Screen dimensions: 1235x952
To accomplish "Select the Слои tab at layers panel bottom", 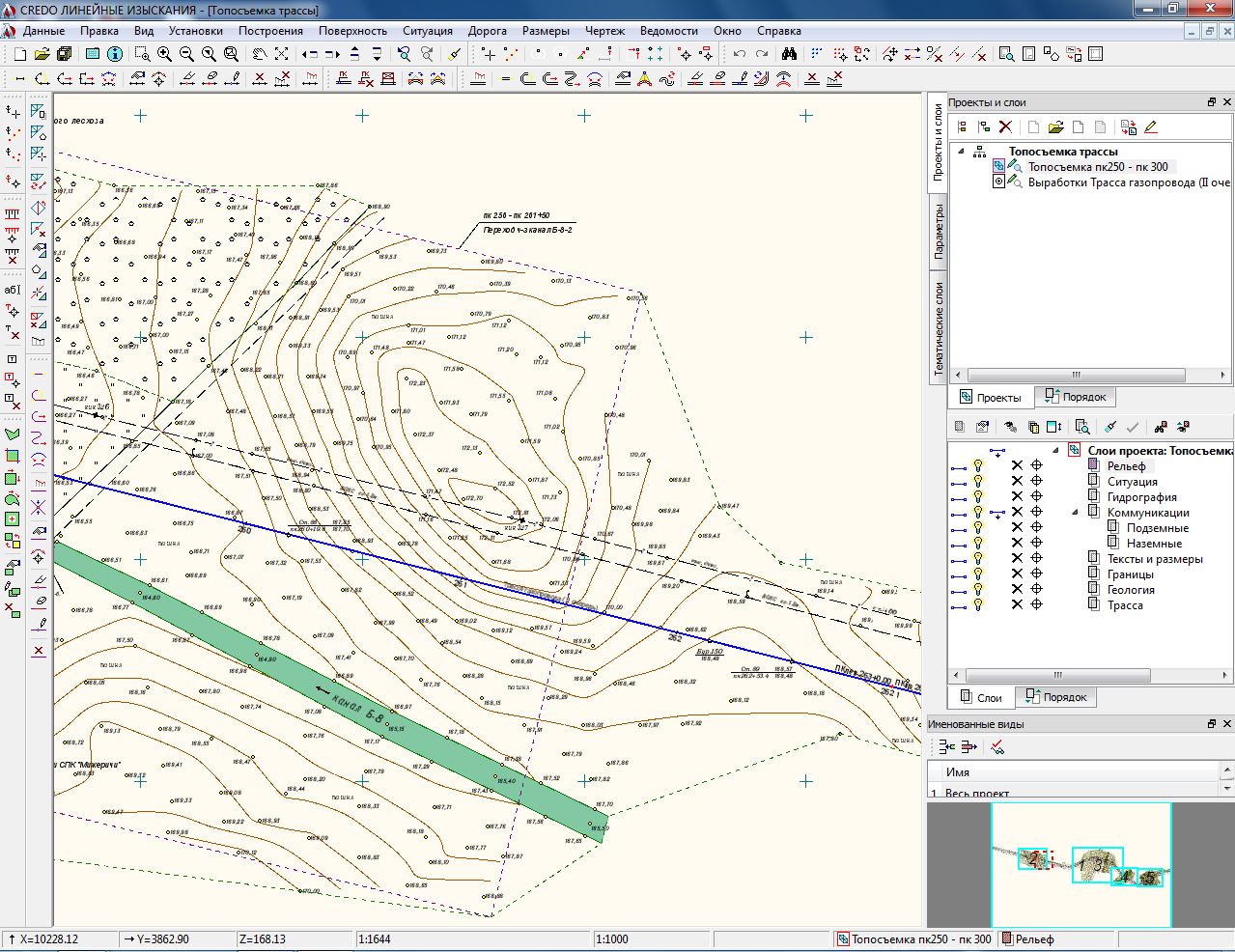I will 980,697.
